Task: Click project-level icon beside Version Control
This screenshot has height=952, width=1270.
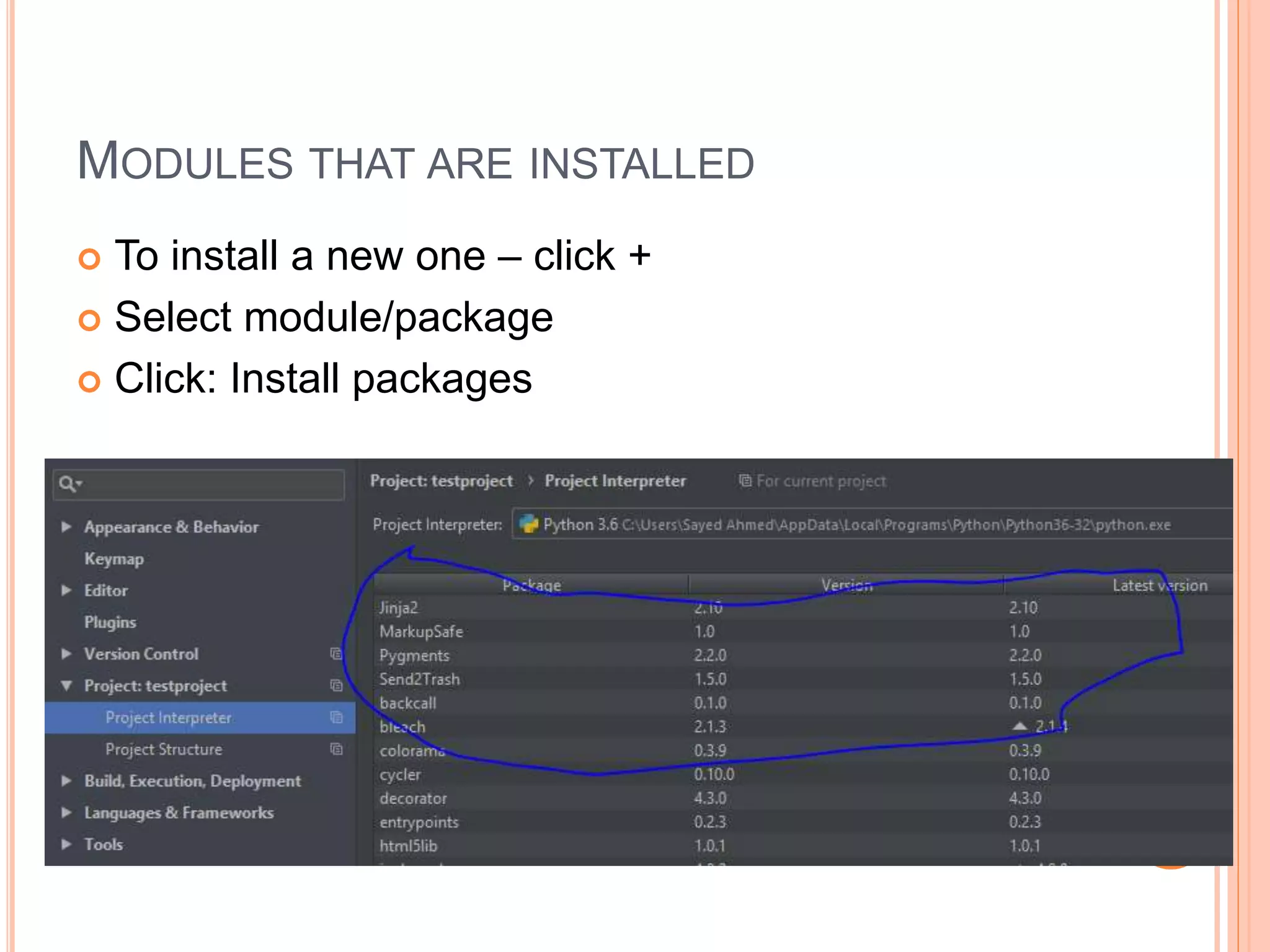Action: click(x=336, y=654)
